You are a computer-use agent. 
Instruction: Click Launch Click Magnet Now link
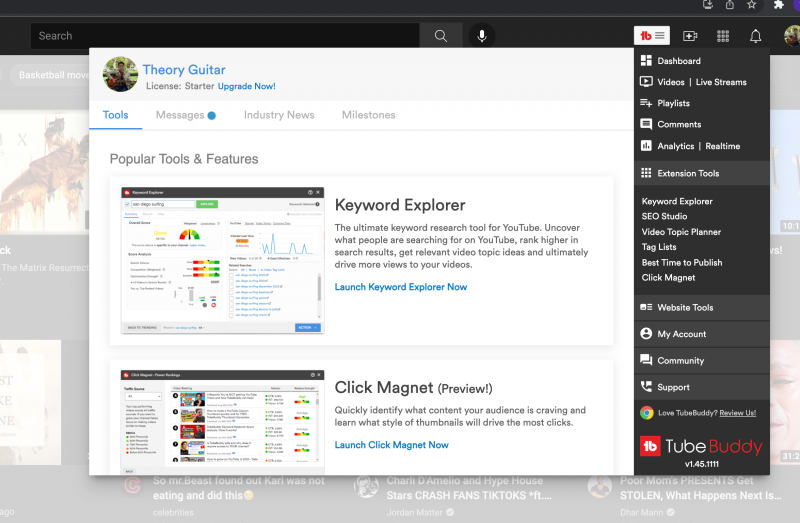click(391, 445)
